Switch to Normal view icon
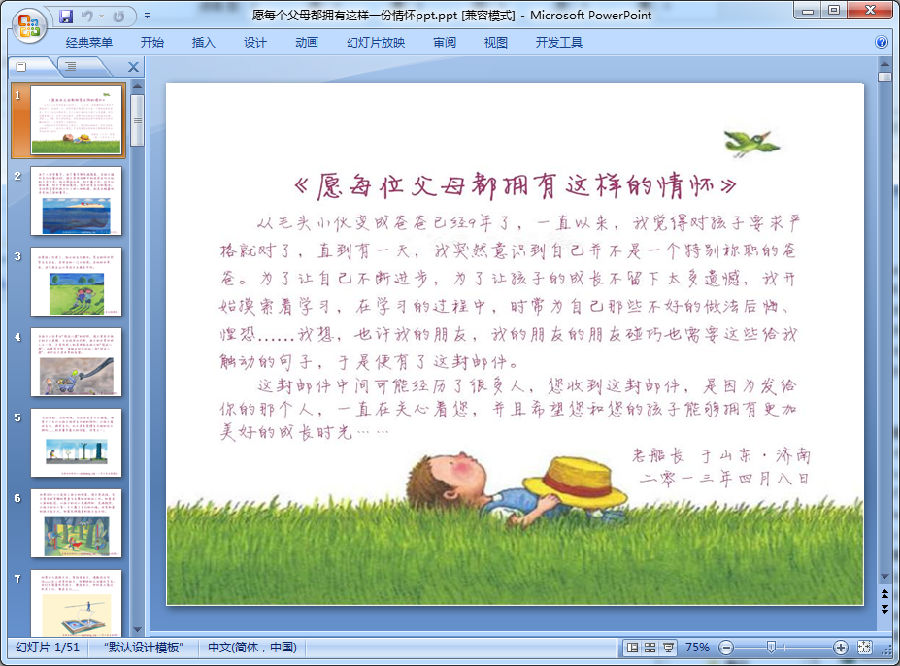Screen dimensions: 900x666 [x=633, y=648]
